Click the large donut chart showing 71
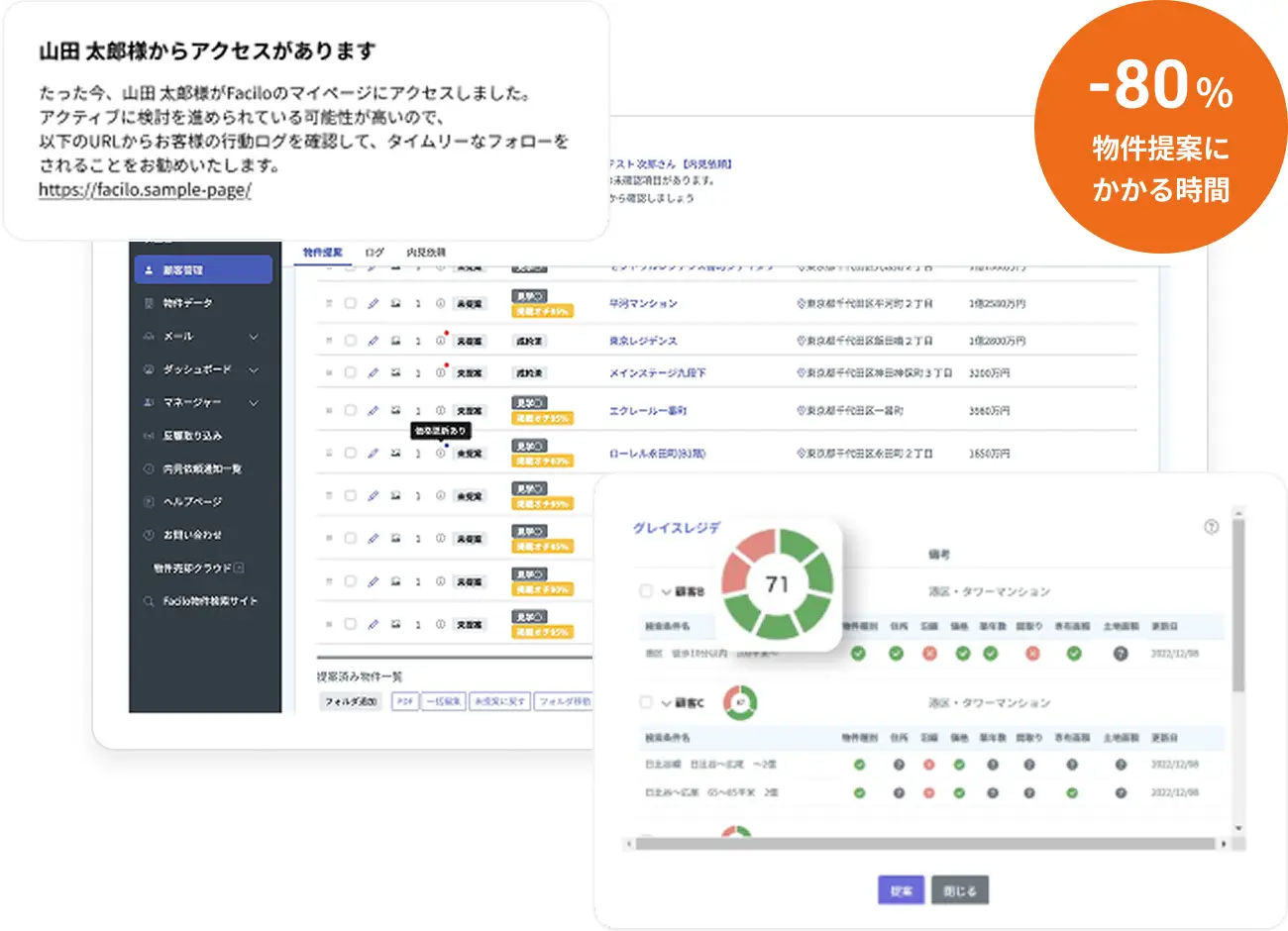The height and width of the screenshot is (931, 1288). tap(778, 584)
